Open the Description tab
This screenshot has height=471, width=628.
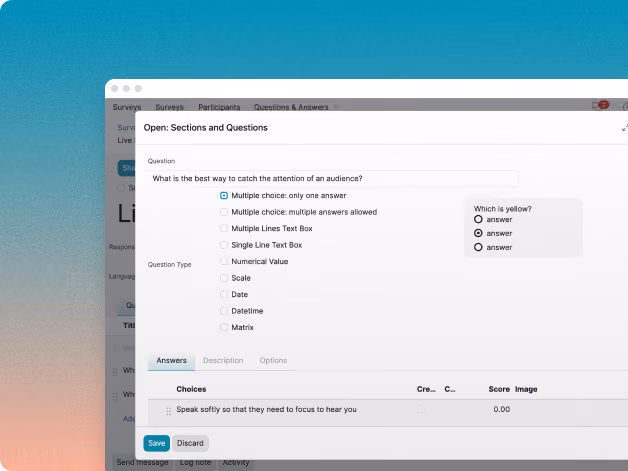pos(223,360)
